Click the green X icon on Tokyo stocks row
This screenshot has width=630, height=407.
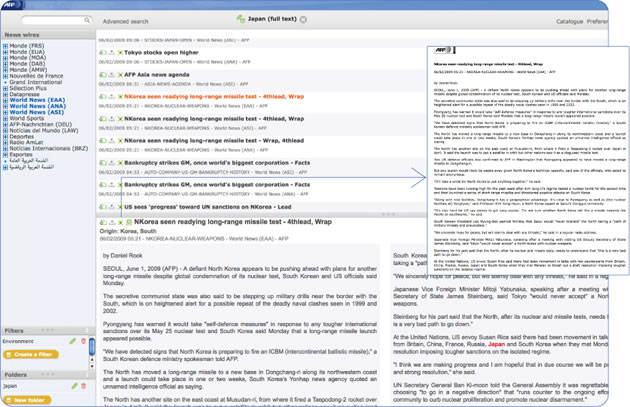point(120,53)
